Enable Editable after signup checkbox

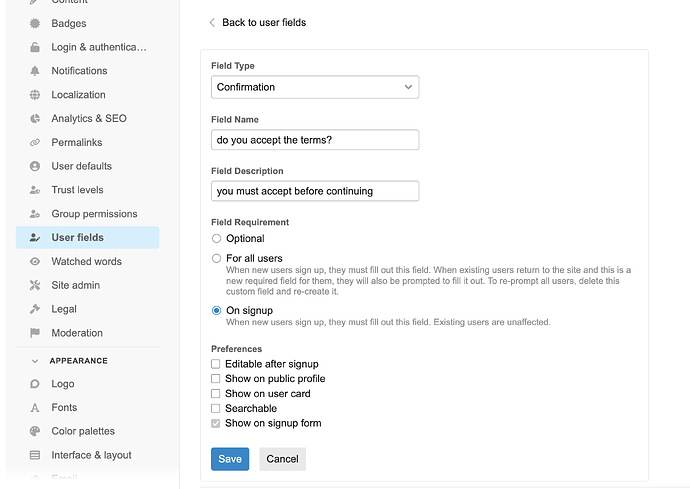(216, 364)
